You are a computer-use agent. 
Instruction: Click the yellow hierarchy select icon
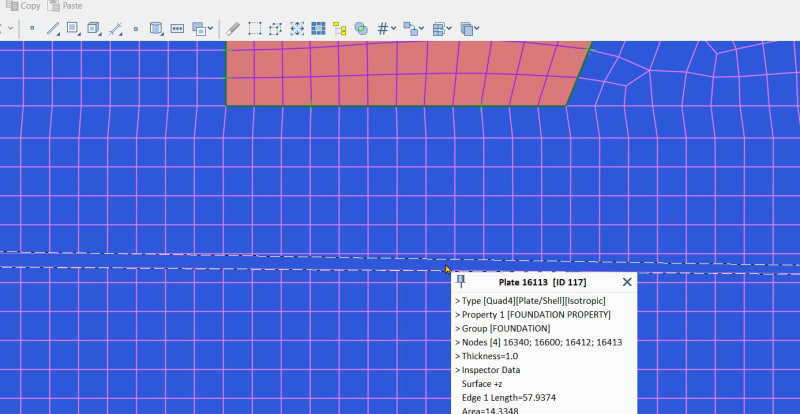click(339, 29)
